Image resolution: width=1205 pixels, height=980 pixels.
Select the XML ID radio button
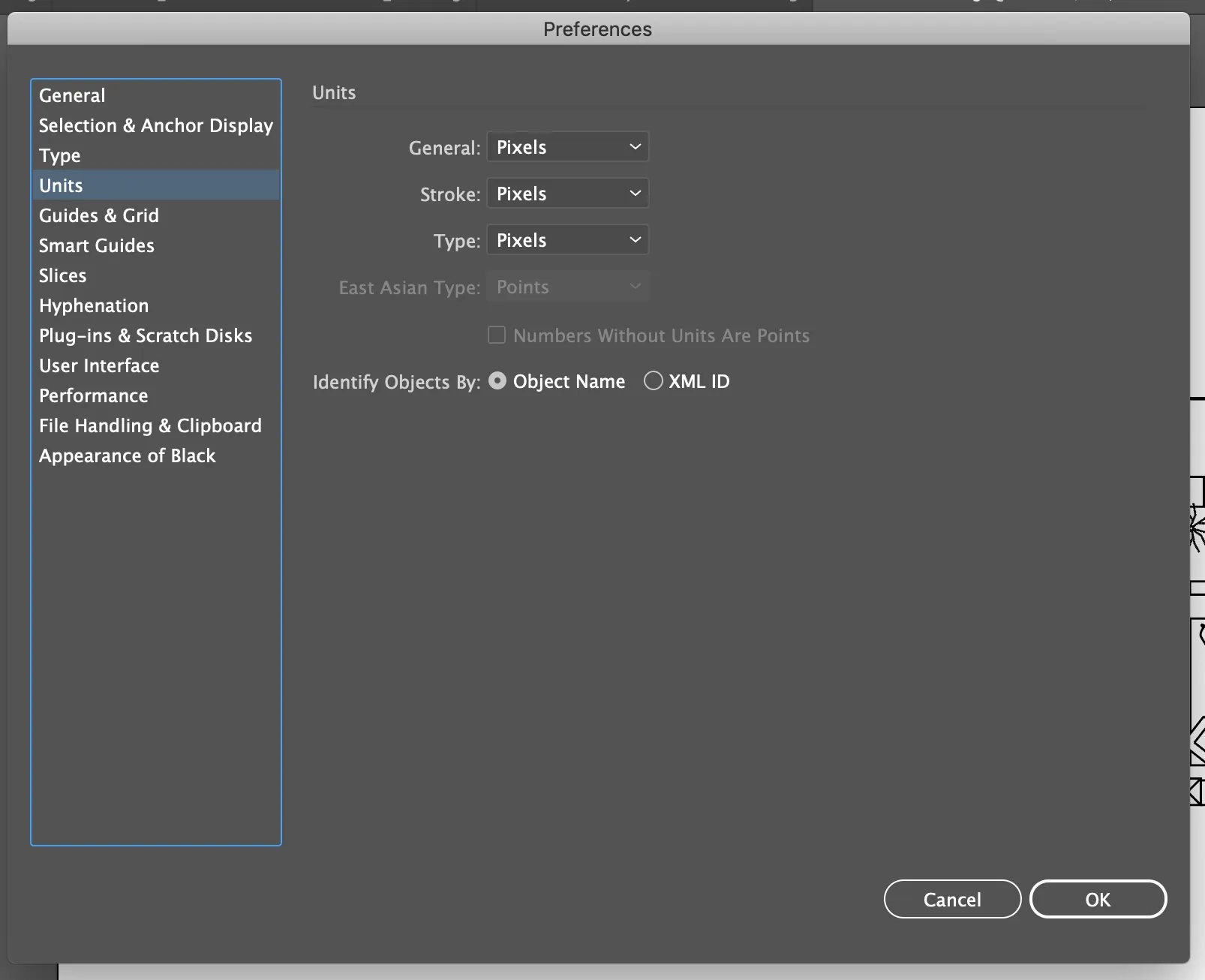tap(652, 381)
